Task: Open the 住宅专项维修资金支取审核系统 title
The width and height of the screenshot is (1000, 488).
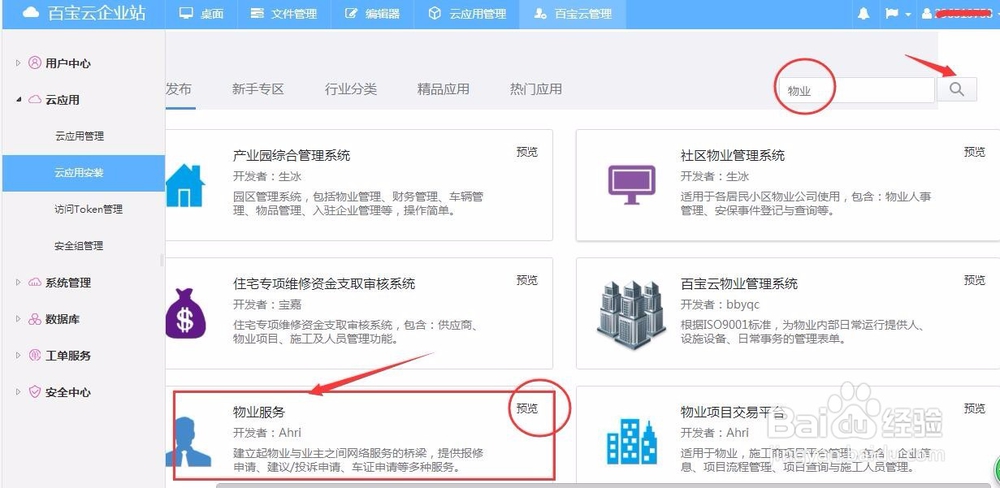Action: coord(324,283)
